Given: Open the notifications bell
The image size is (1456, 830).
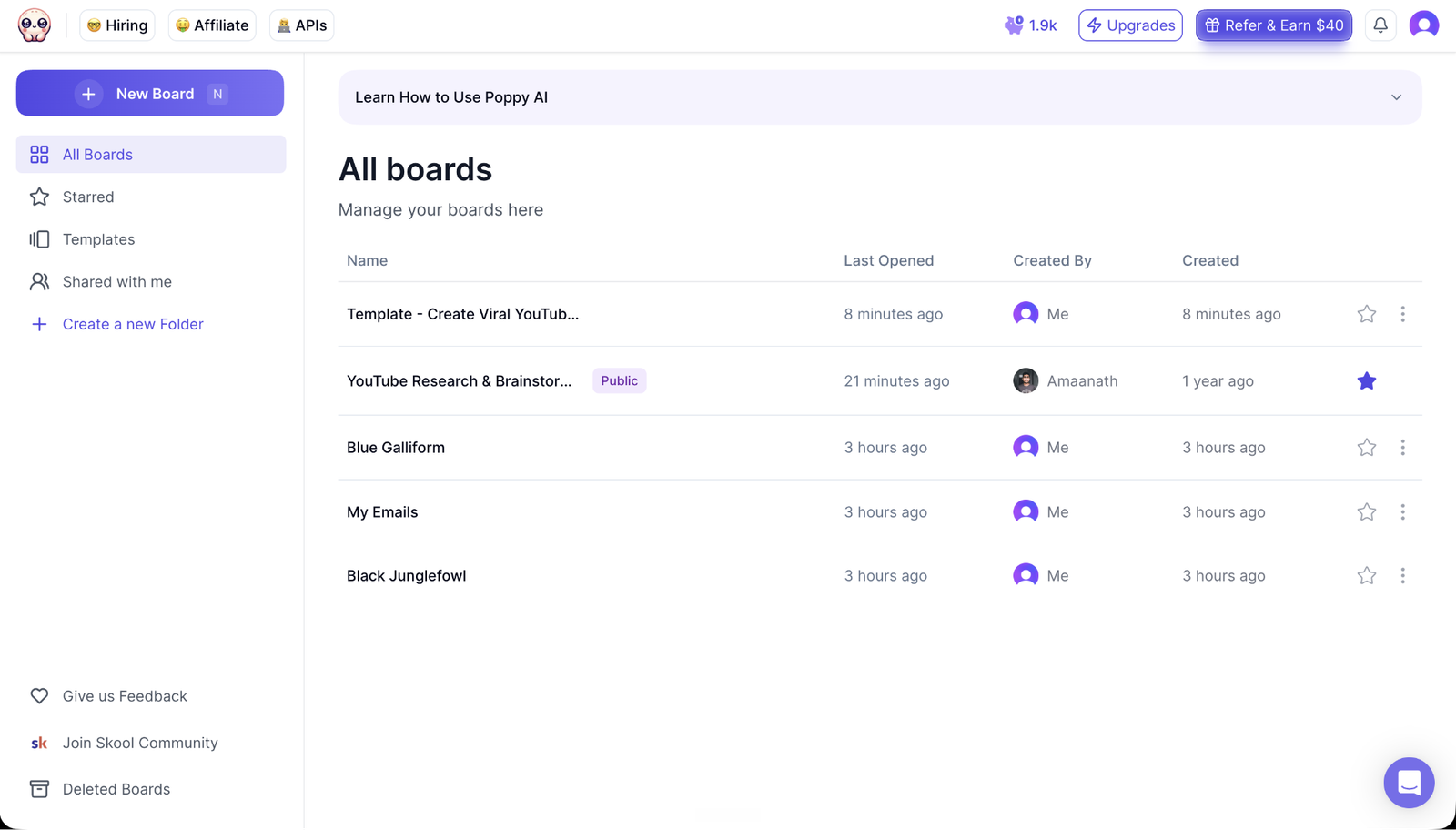Looking at the screenshot, I should [x=1380, y=25].
